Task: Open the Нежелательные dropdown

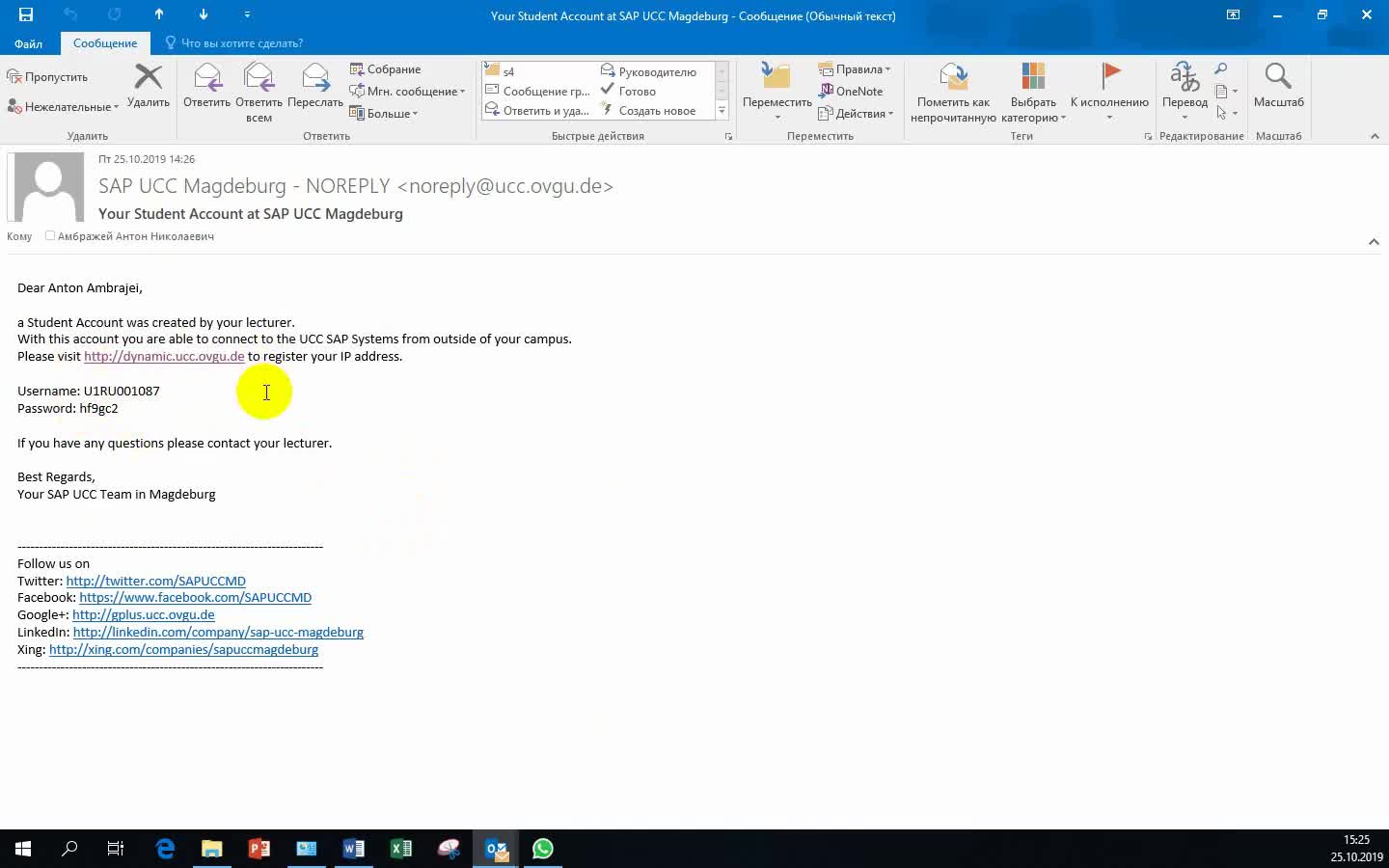Action: click(x=64, y=107)
